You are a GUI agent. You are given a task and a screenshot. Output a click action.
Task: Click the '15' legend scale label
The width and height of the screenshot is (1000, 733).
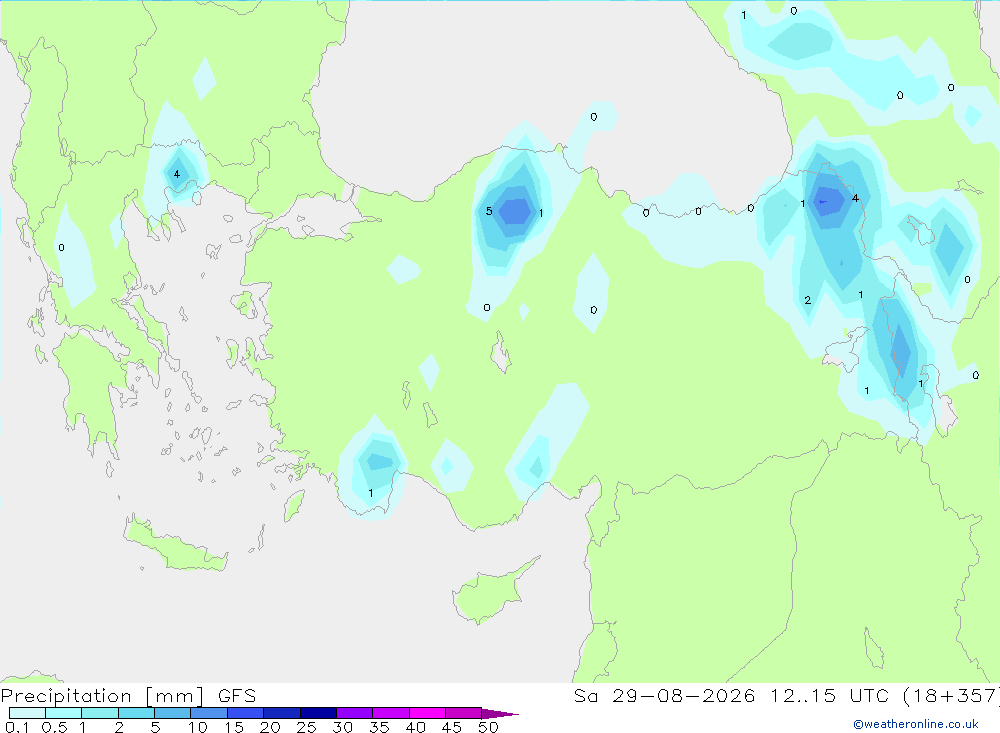click(x=234, y=727)
